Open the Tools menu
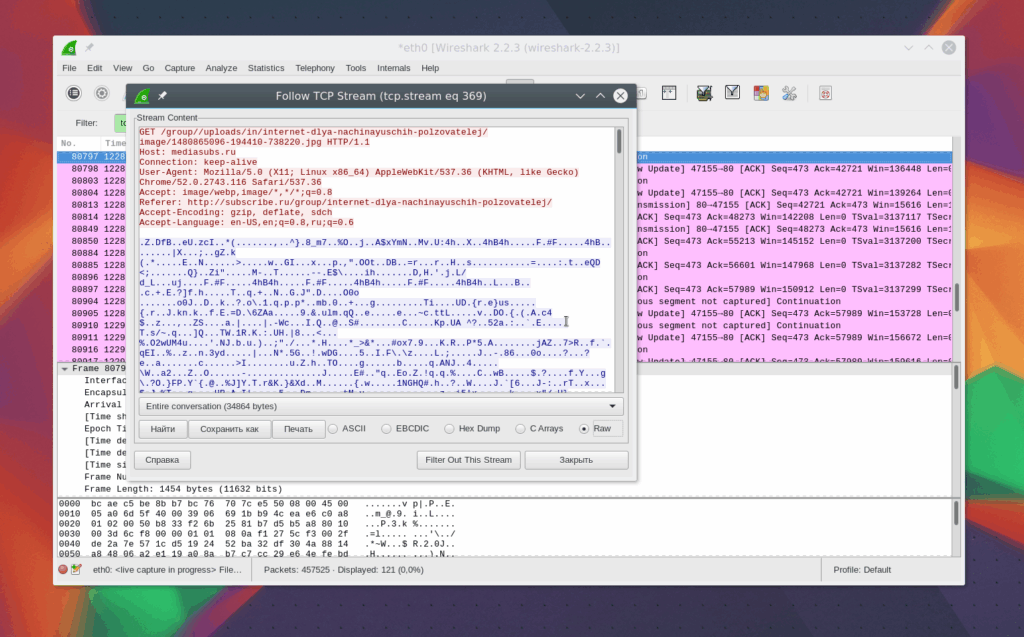This screenshot has height=637, width=1024. point(356,68)
